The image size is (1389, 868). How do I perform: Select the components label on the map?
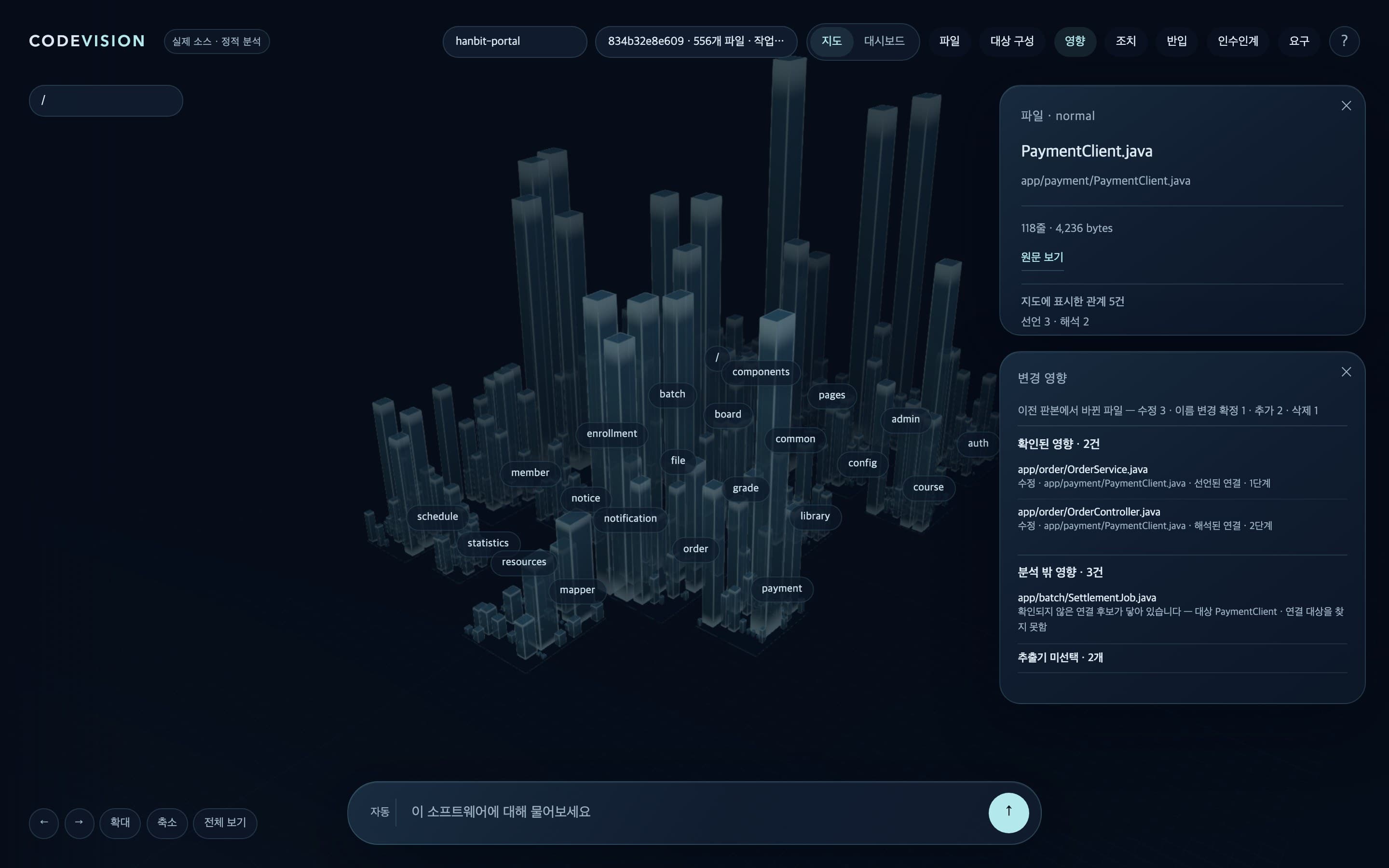(x=761, y=373)
